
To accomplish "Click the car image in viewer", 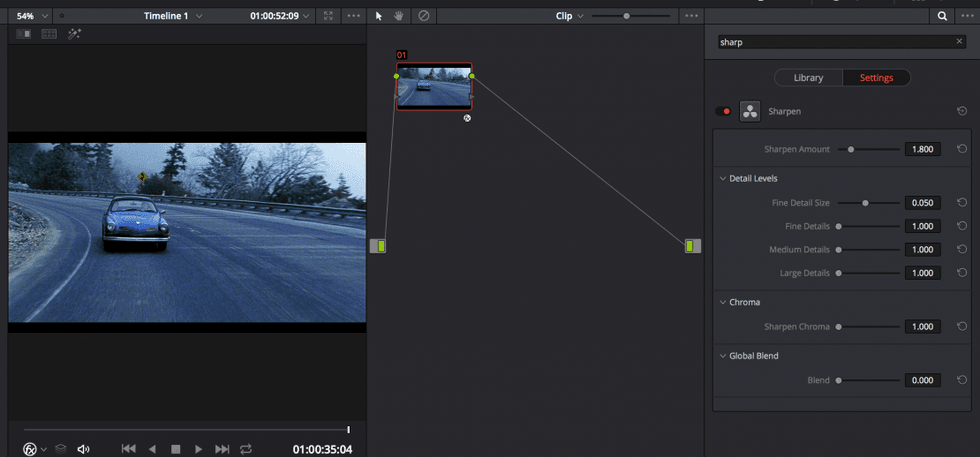I will pos(136,223).
